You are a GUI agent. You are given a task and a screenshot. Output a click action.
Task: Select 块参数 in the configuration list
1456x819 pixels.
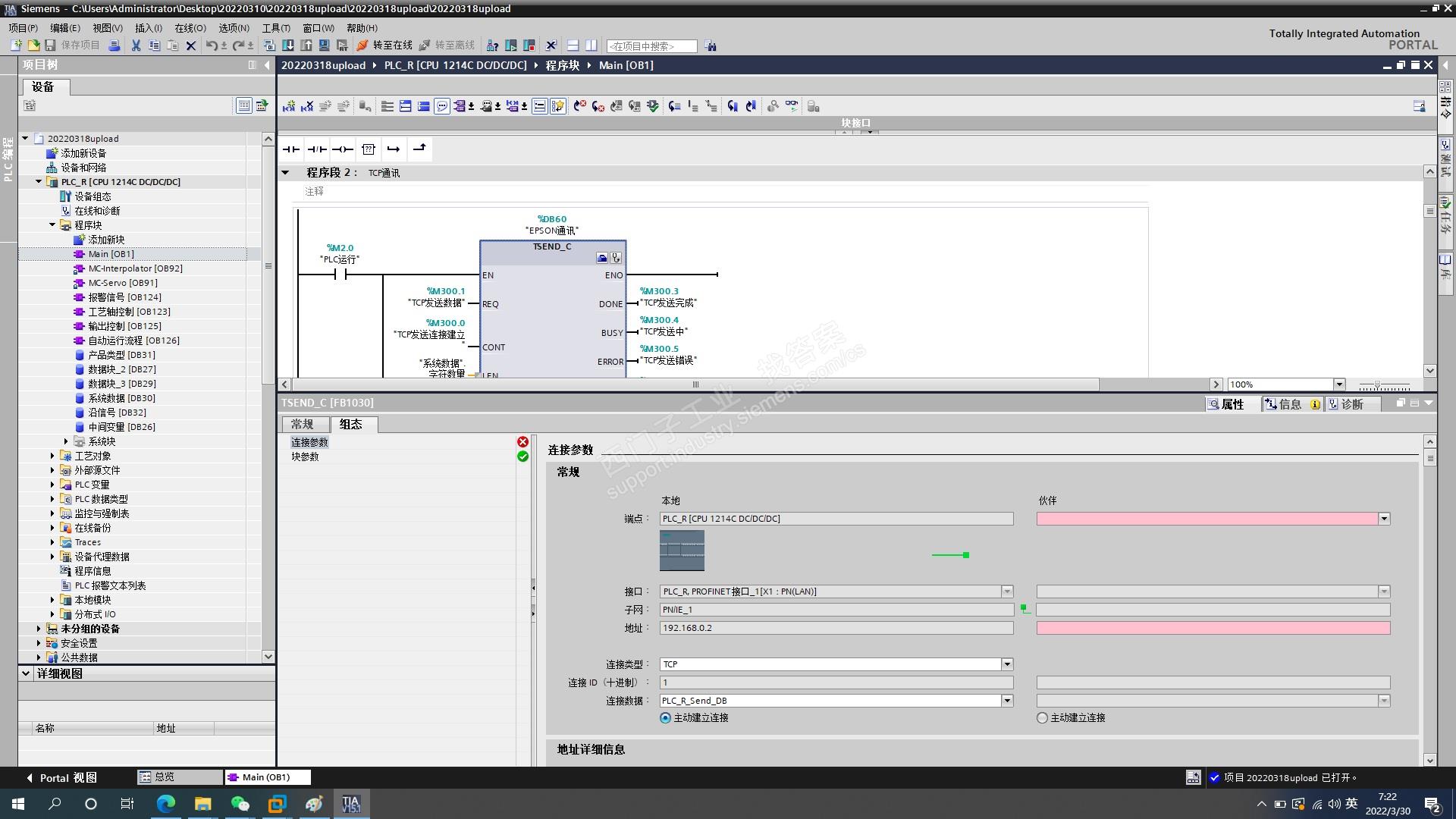click(x=305, y=457)
